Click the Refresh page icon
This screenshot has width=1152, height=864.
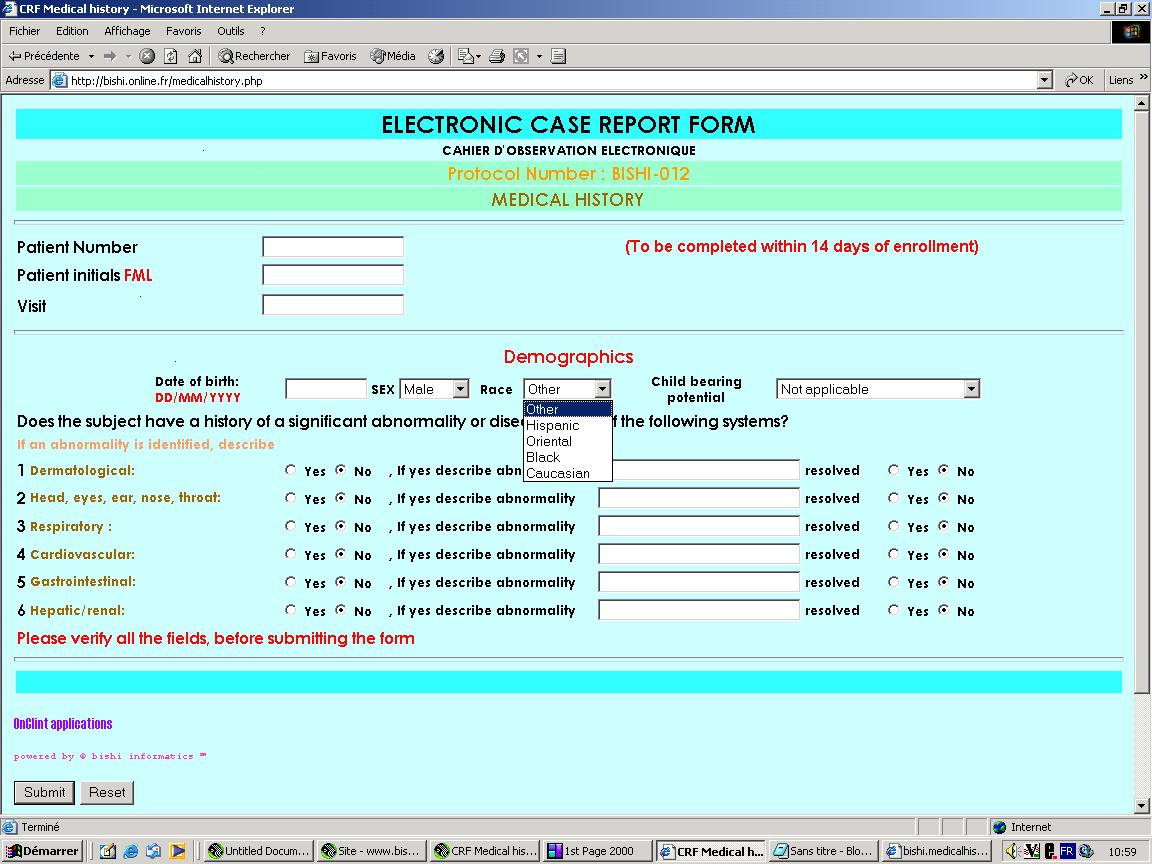click(x=171, y=56)
